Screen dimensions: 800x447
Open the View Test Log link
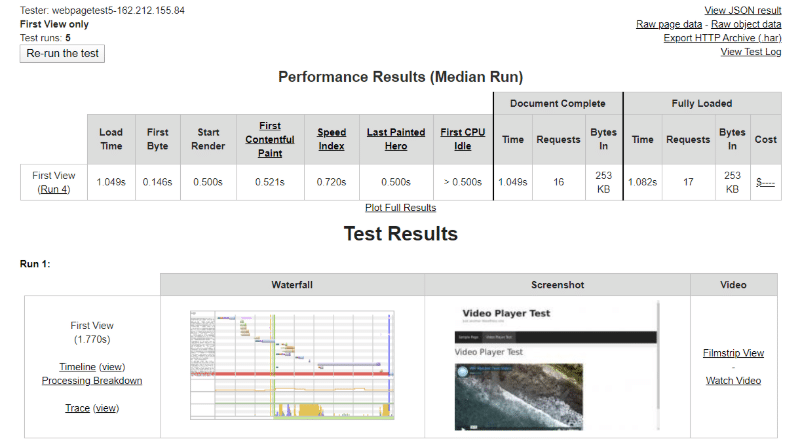coord(750,52)
